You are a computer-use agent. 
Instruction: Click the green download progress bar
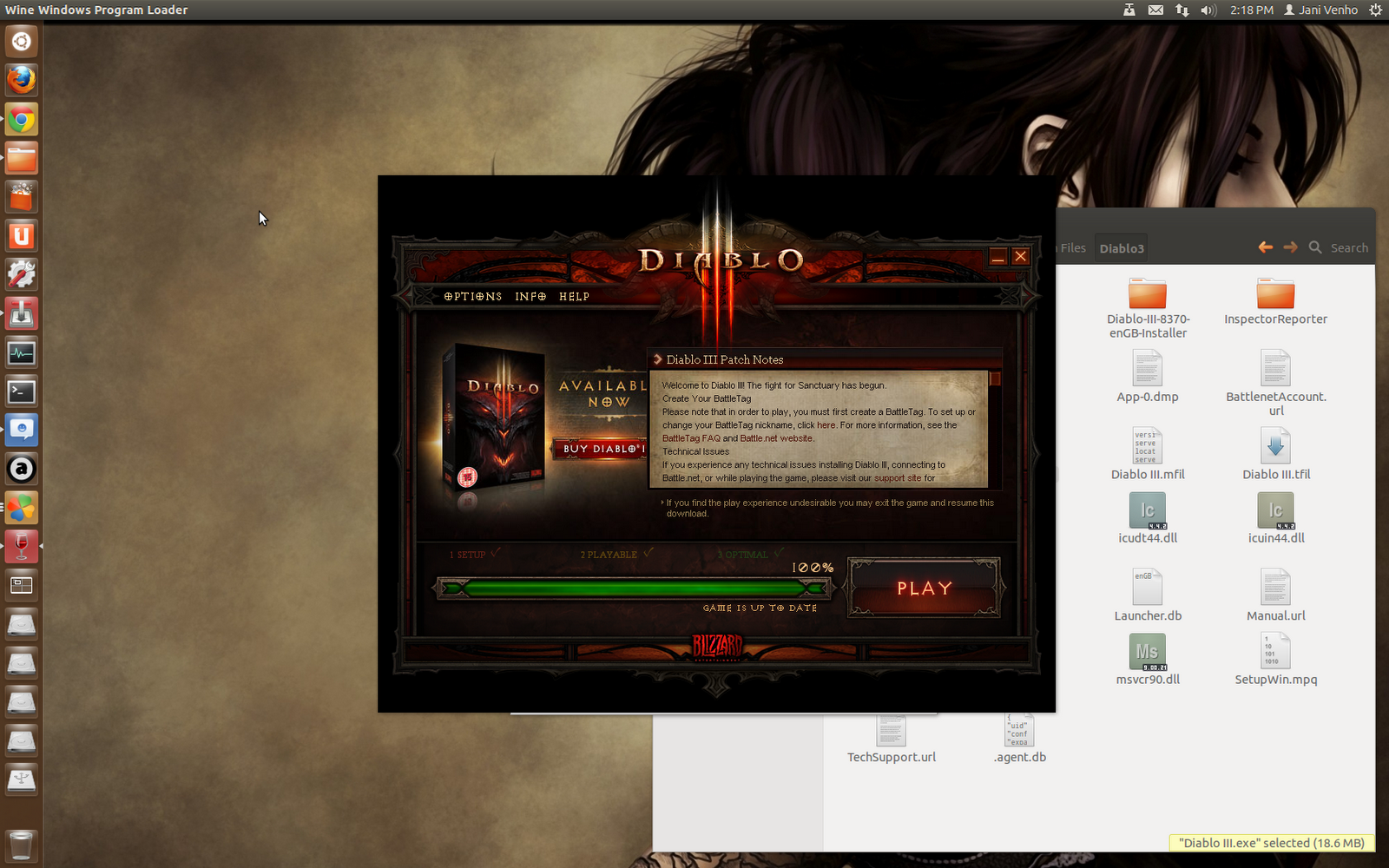pyautogui.click(x=634, y=589)
